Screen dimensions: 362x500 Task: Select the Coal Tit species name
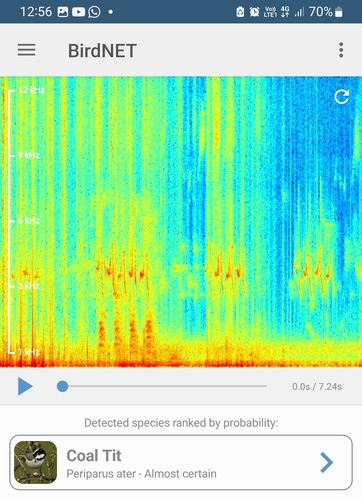pyautogui.click(x=94, y=455)
